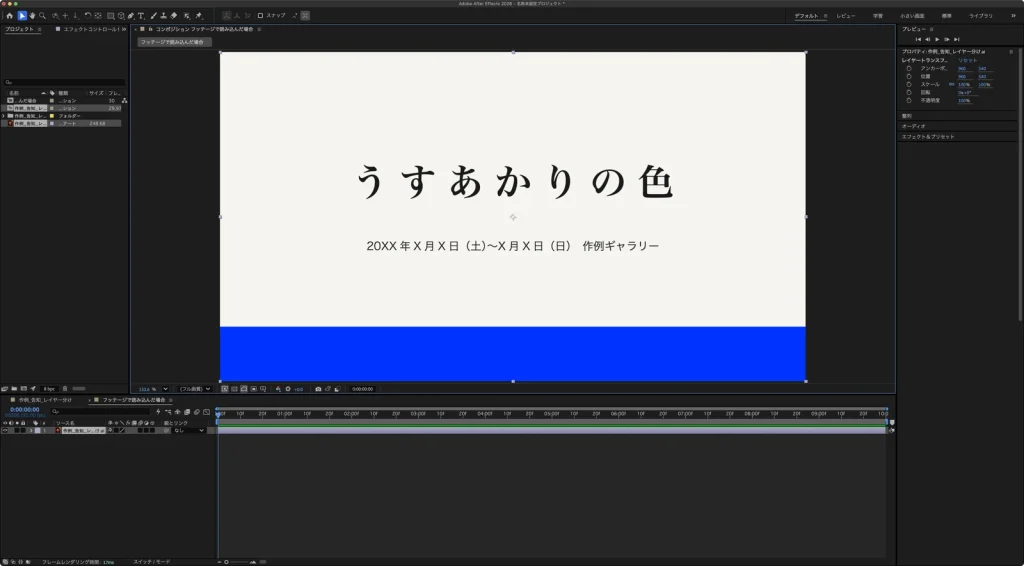Show more workspaces with double chevron
This screenshot has height=566, width=1024.
pos(1013,16)
